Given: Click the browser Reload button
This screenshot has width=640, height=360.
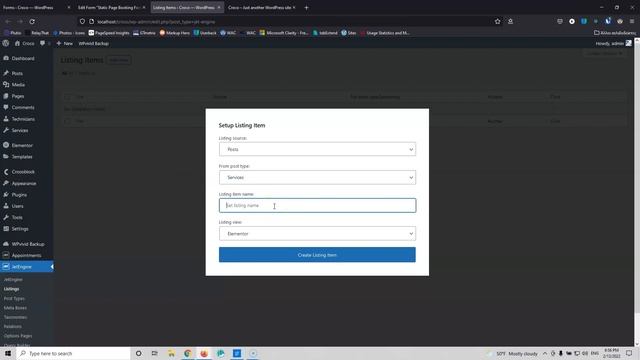Looking at the screenshot, I should tap(32, 21).
